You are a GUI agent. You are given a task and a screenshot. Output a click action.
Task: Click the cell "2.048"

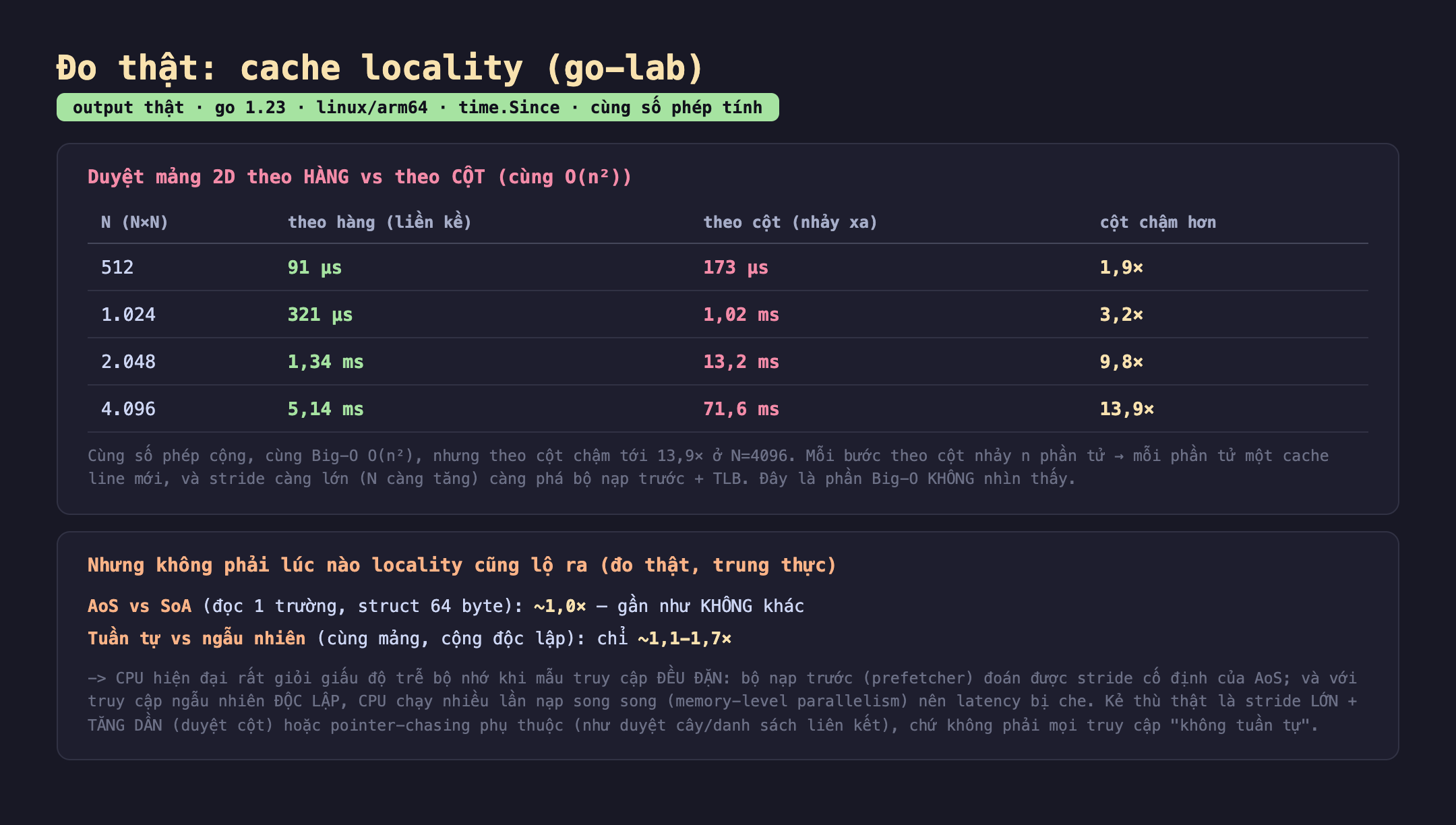pyautogui.click(x=128, y=362)
